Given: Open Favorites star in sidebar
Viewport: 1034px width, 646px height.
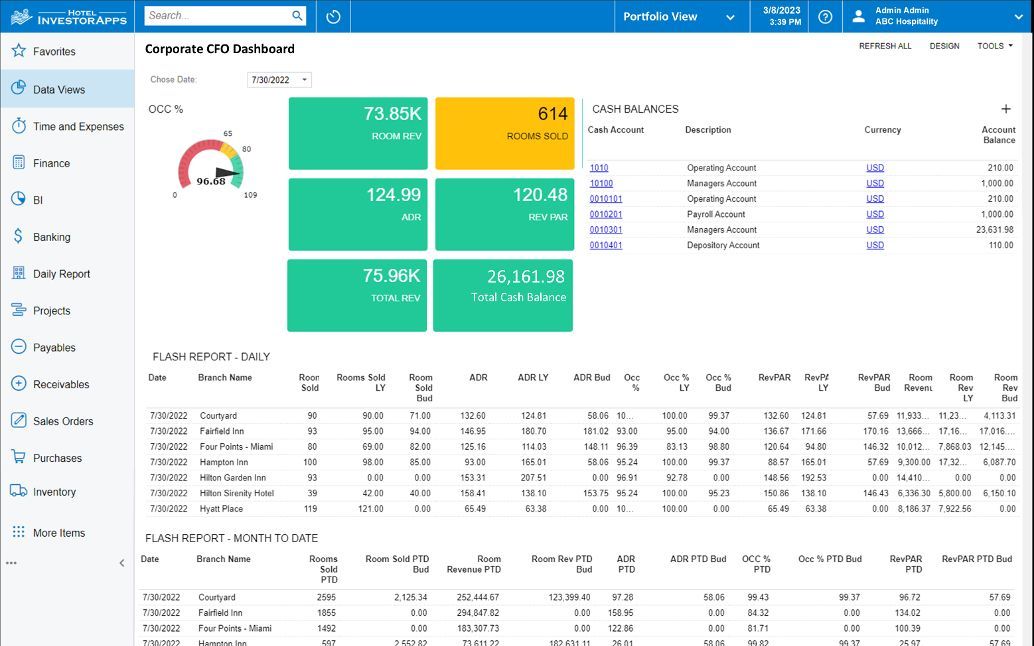Looking at the screenshot, I should coord(18,51).
